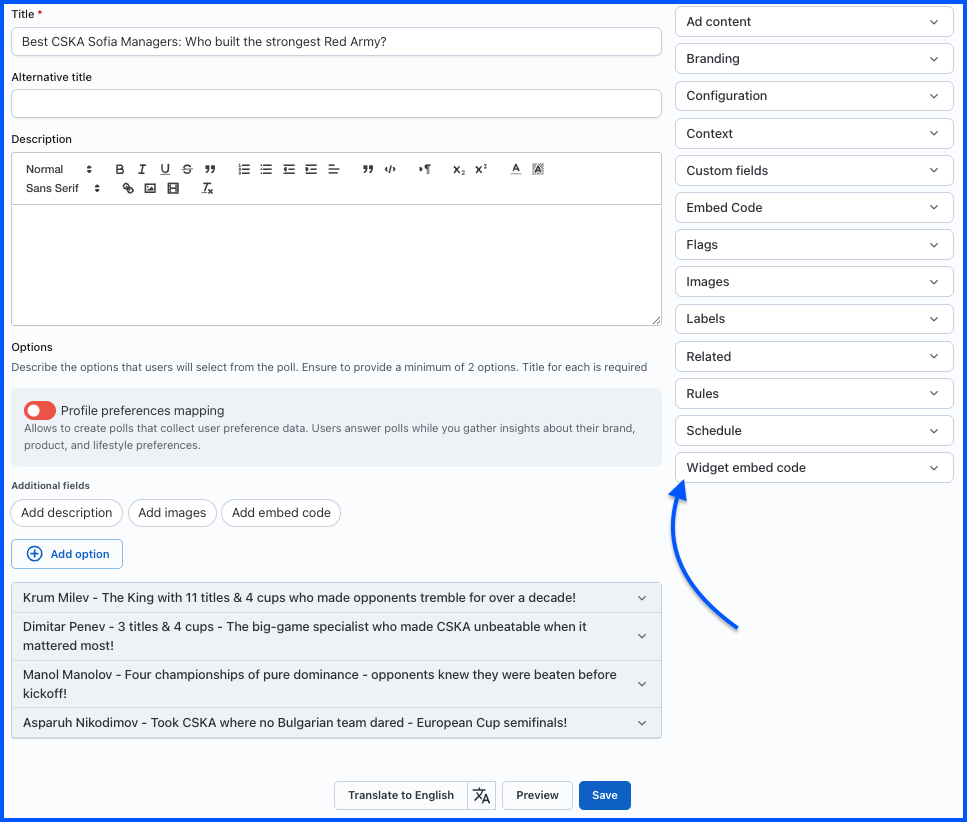Apply italic formatting in the toolbar
967x822 pixels.
click(x=142, y=170)
